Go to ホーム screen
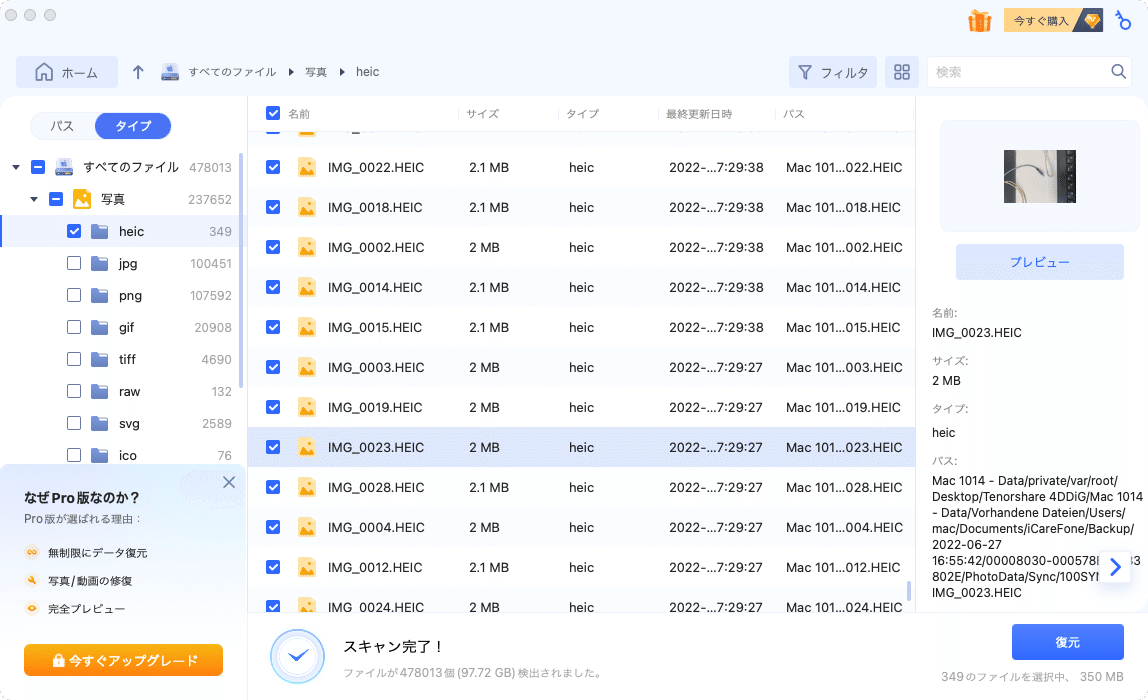1148x700 pixels. (x=67, y=72)
